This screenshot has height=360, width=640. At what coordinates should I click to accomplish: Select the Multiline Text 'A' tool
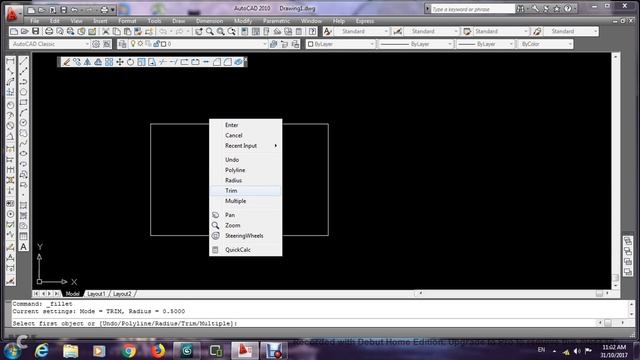pos(24,247)
